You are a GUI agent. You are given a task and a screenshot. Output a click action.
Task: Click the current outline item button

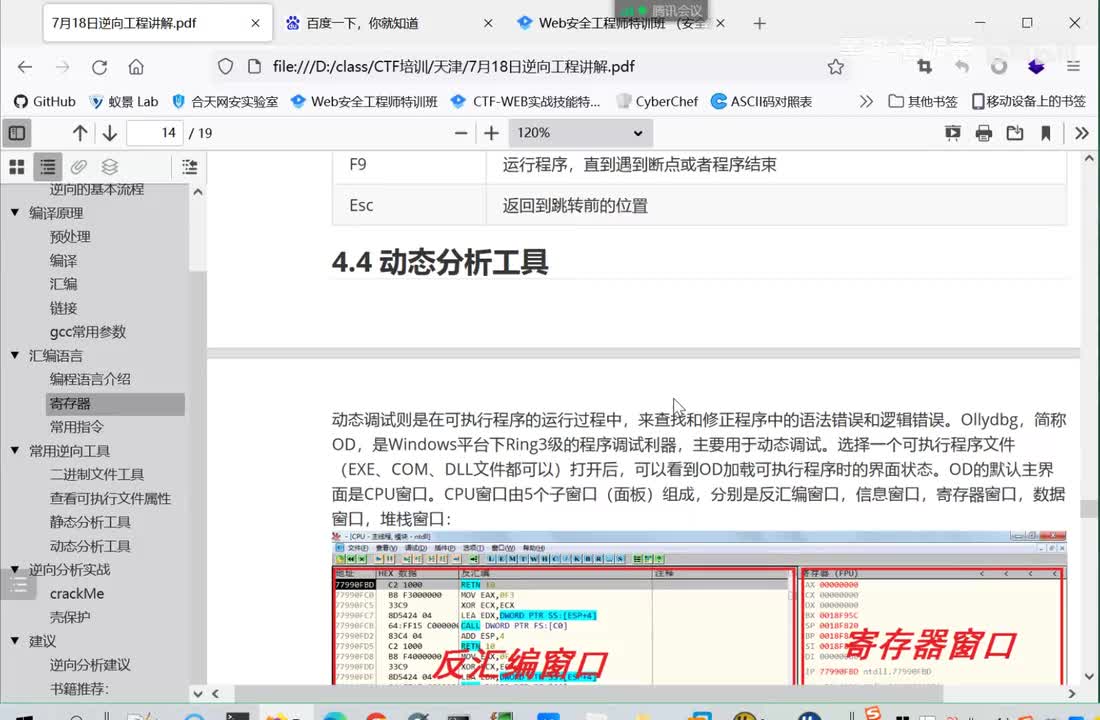[189, 166]
